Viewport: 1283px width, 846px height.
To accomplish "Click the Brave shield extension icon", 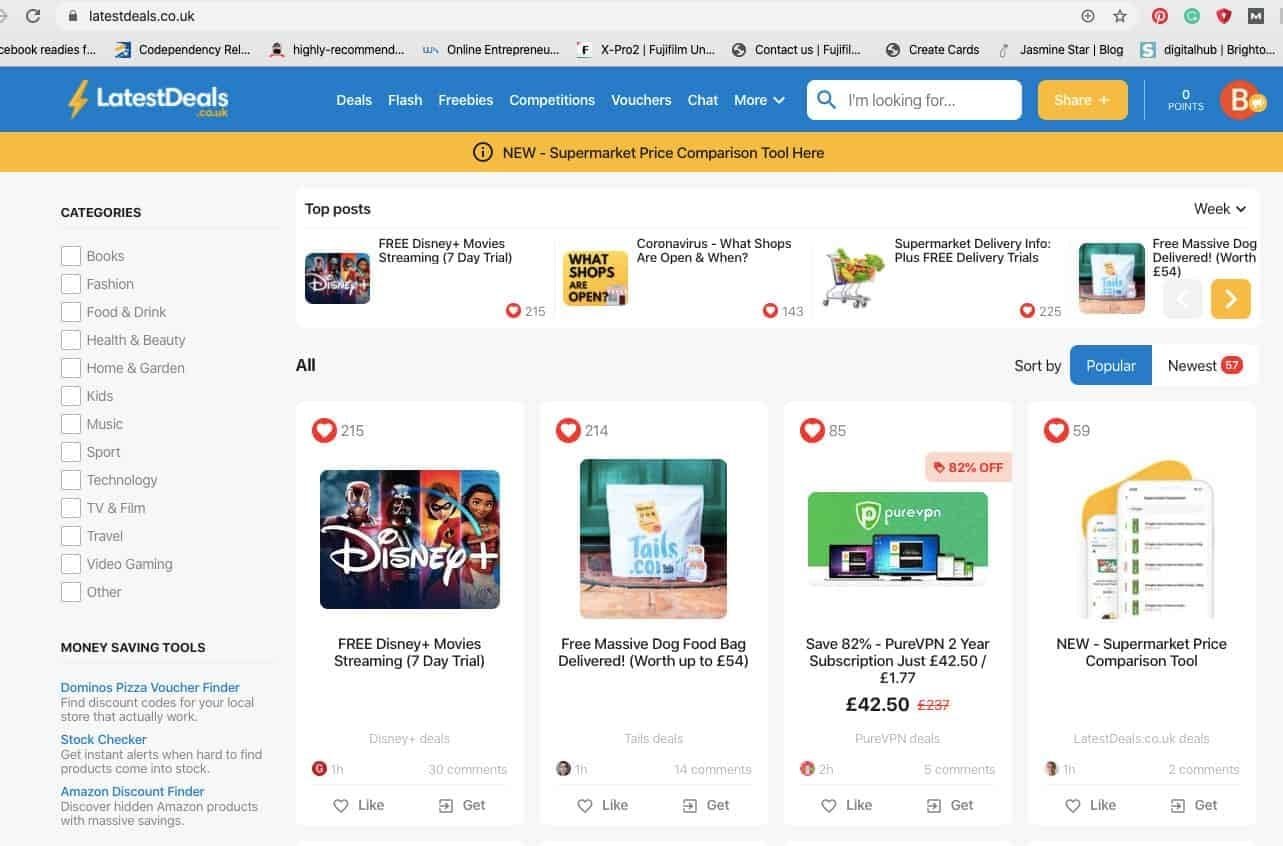I will (1223, 16).
